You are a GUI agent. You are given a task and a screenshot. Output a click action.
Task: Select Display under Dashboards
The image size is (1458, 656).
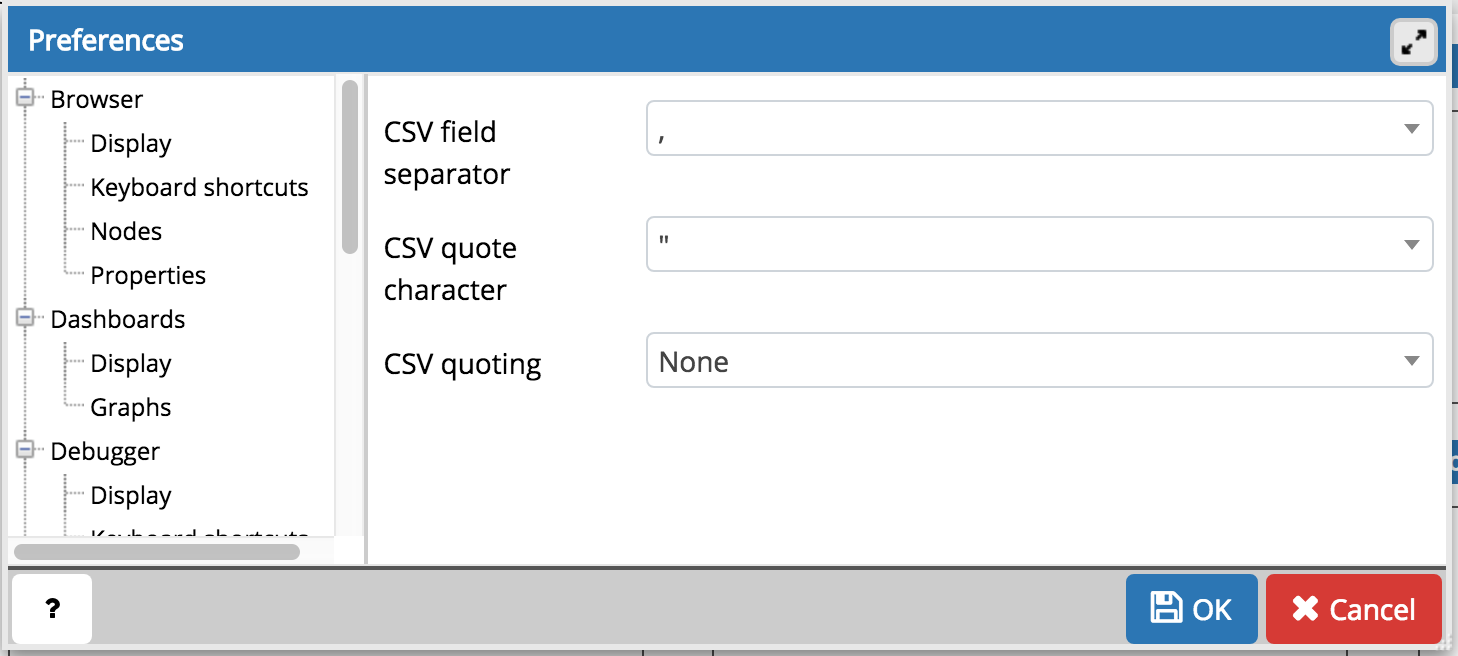point(130,363)
